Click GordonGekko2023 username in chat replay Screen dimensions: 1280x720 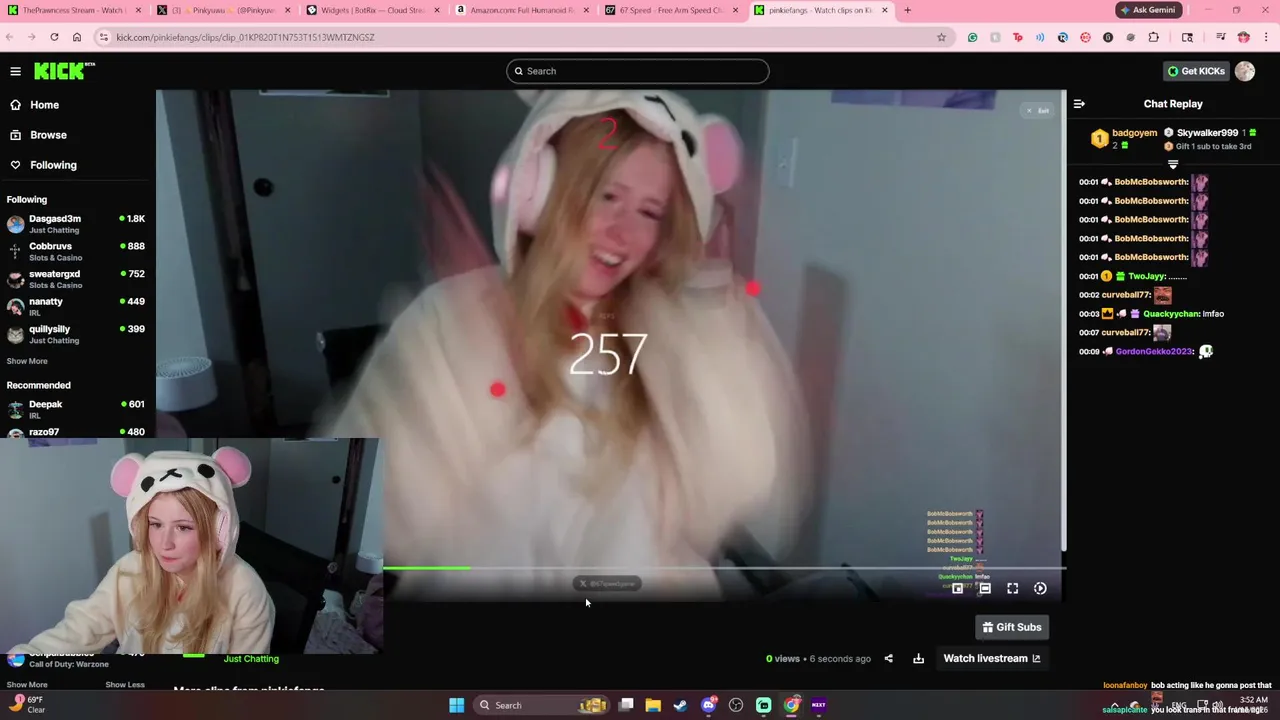click(x=1154, y=352)
